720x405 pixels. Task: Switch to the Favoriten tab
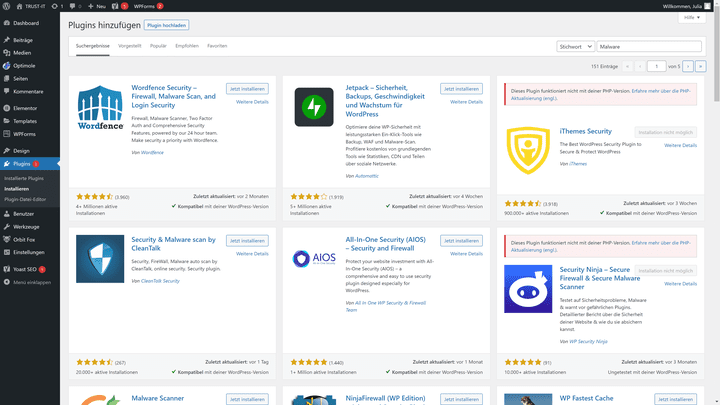pos(217,46)
